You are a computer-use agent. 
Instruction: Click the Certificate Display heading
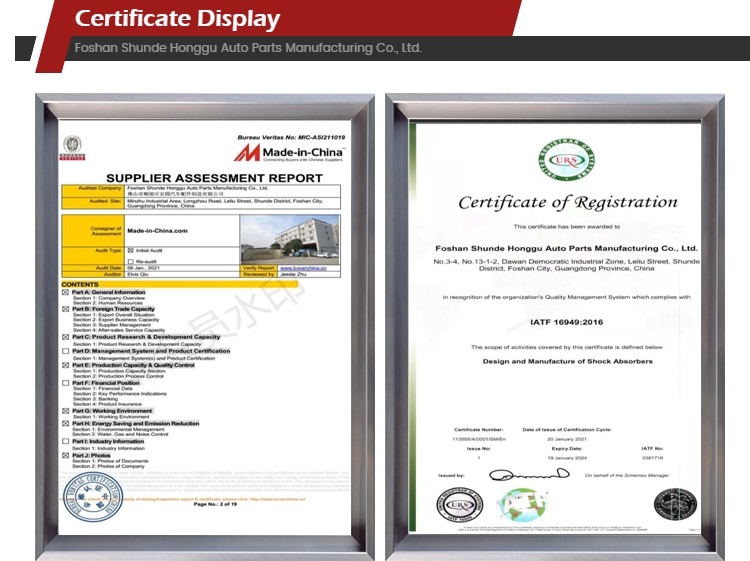pyautogui.click(x=178, y=18)
